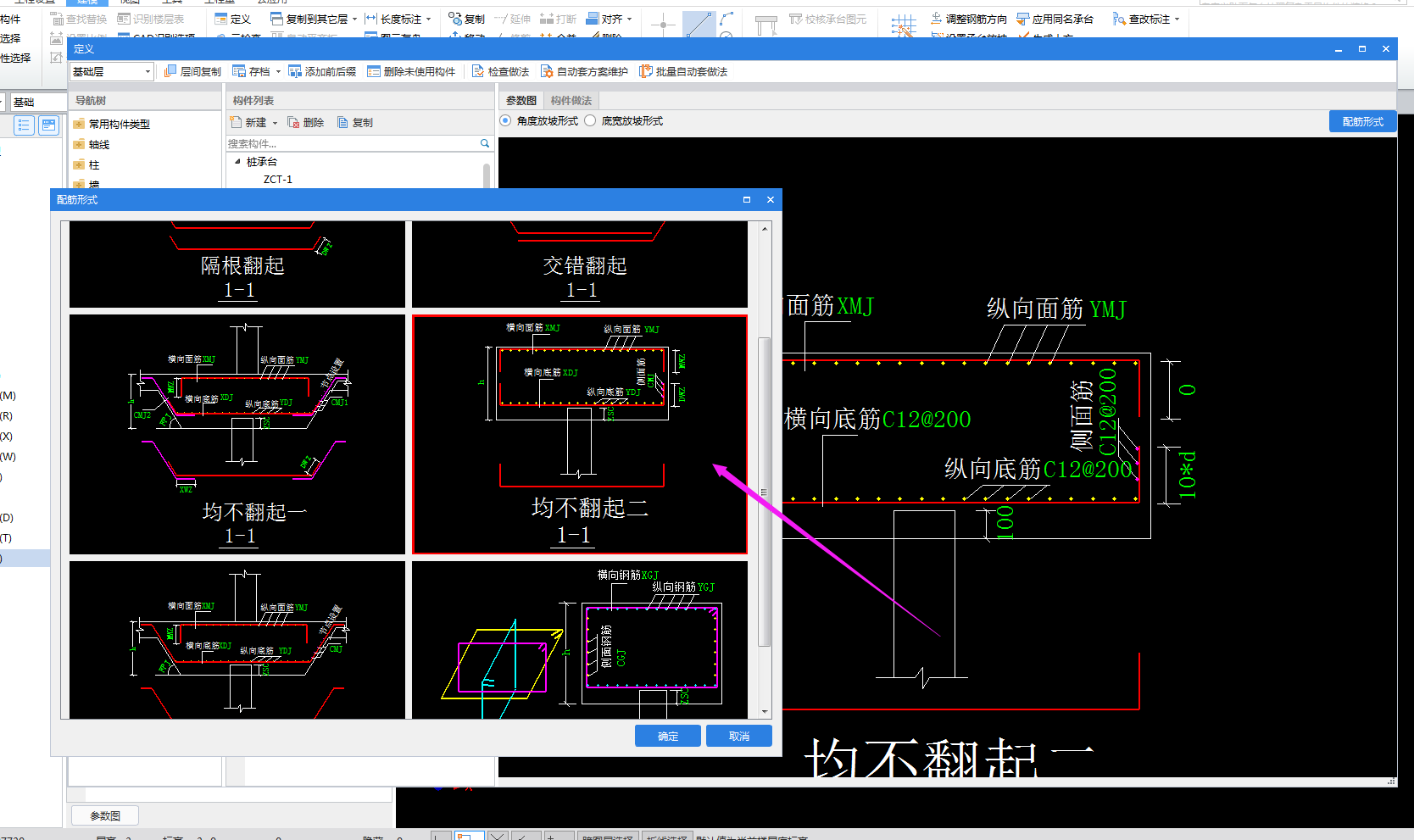Screen dimensions: 1414x840
Task: Click the 校核承台图元 icon
Action: [795, 19]
